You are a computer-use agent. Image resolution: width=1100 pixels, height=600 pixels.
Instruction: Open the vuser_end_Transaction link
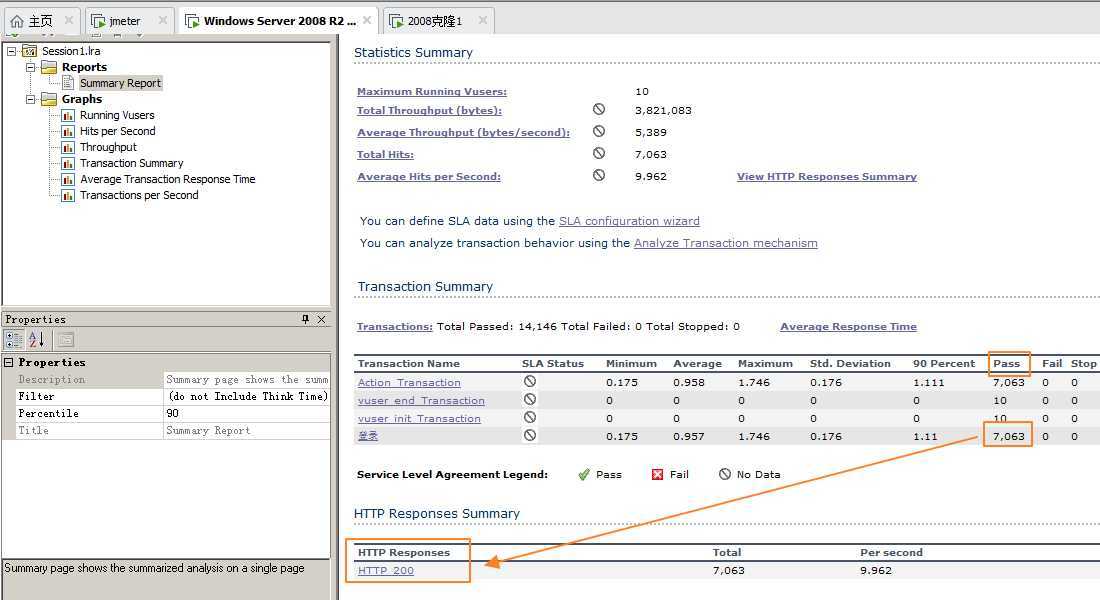(x=421, y=401)
